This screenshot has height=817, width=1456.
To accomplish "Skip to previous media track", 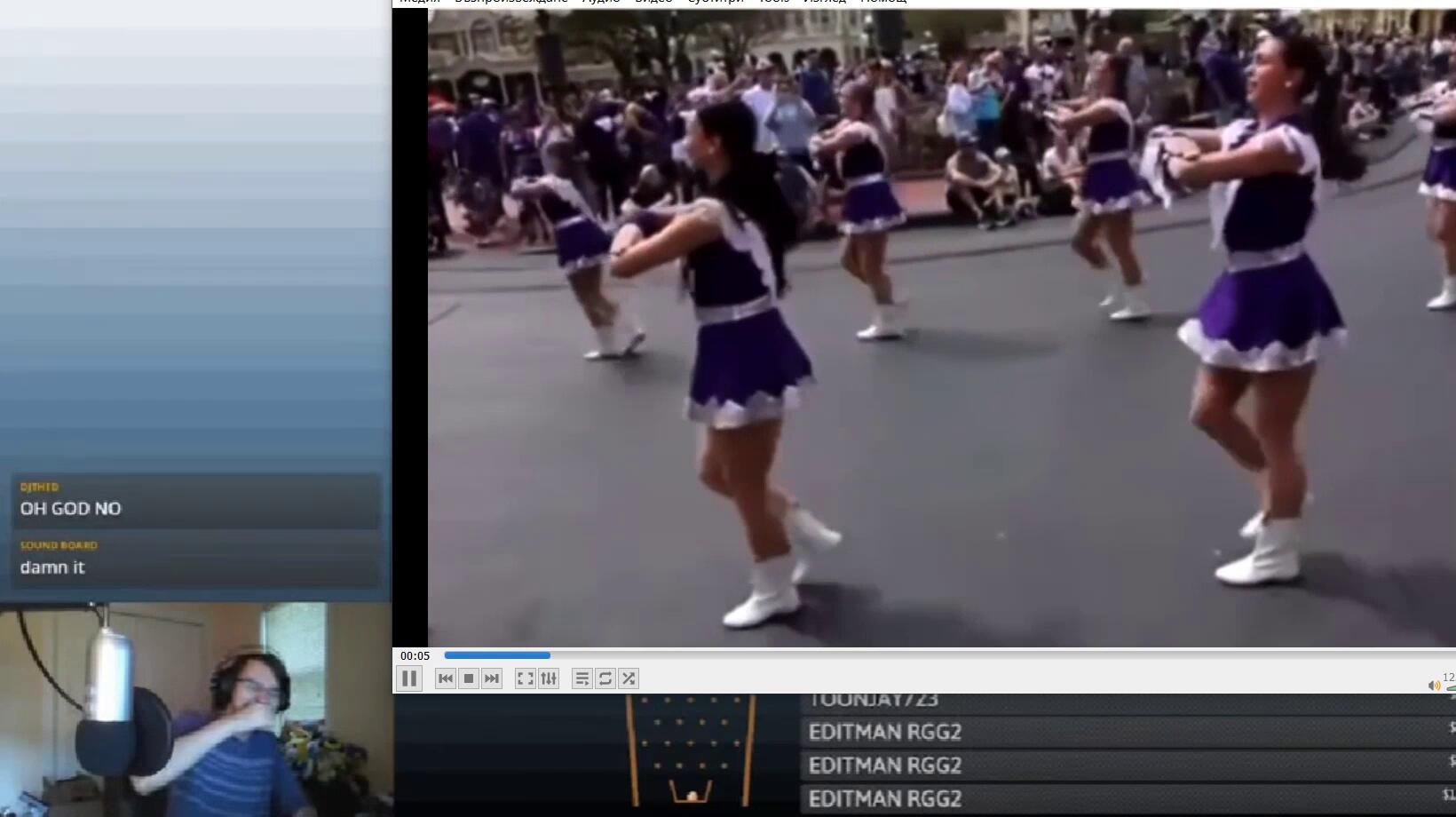I will 446,678.
